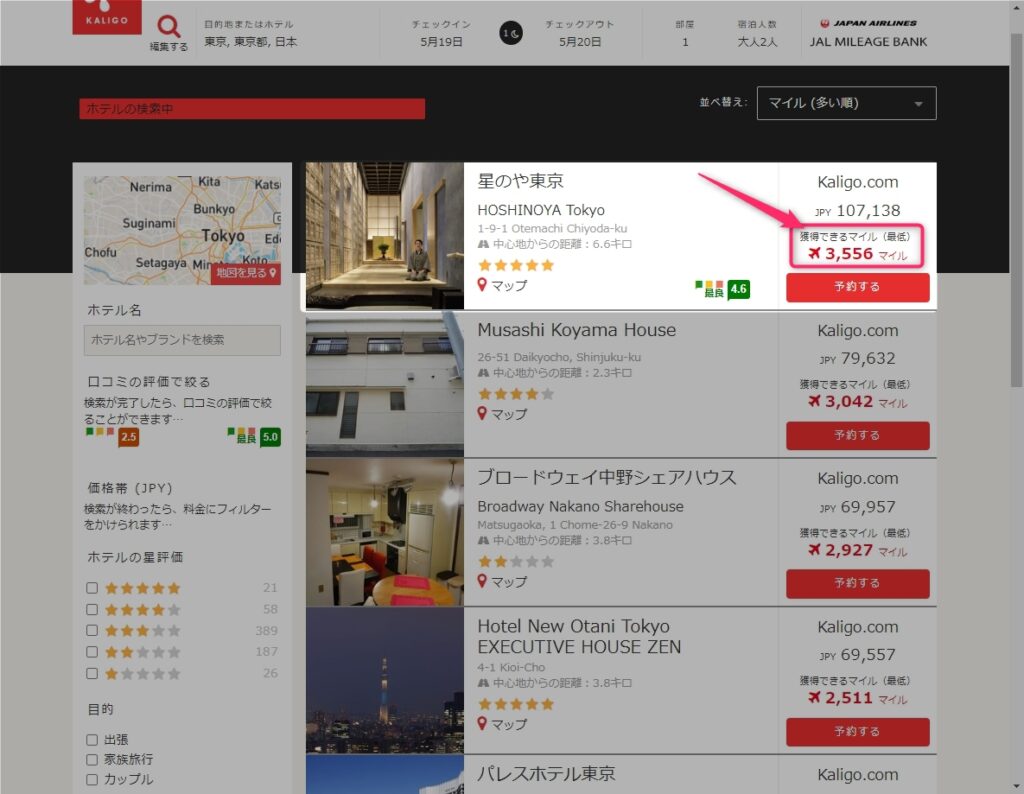This screenshot has width=1024, height=794.
Task: Change the check-out date 5月20日
Action: point(580,41)
